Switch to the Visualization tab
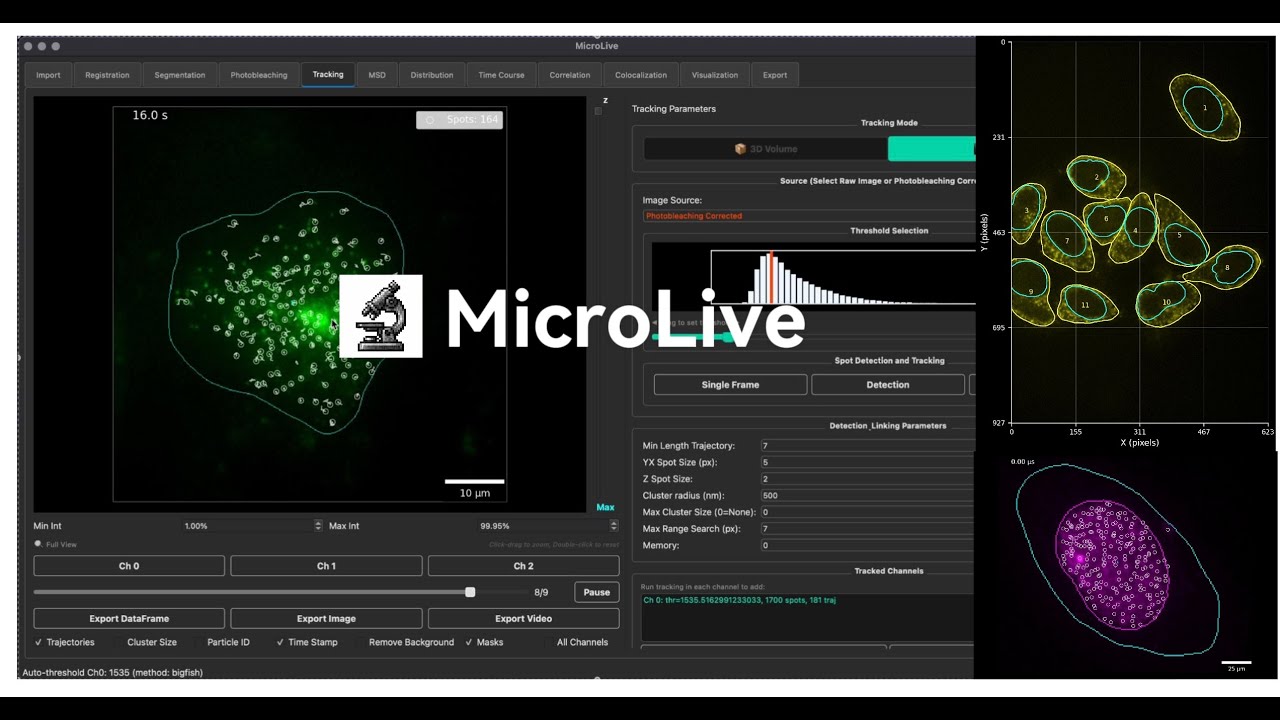Viewport: 1280px width, 720px height. (x=715, y=75)
